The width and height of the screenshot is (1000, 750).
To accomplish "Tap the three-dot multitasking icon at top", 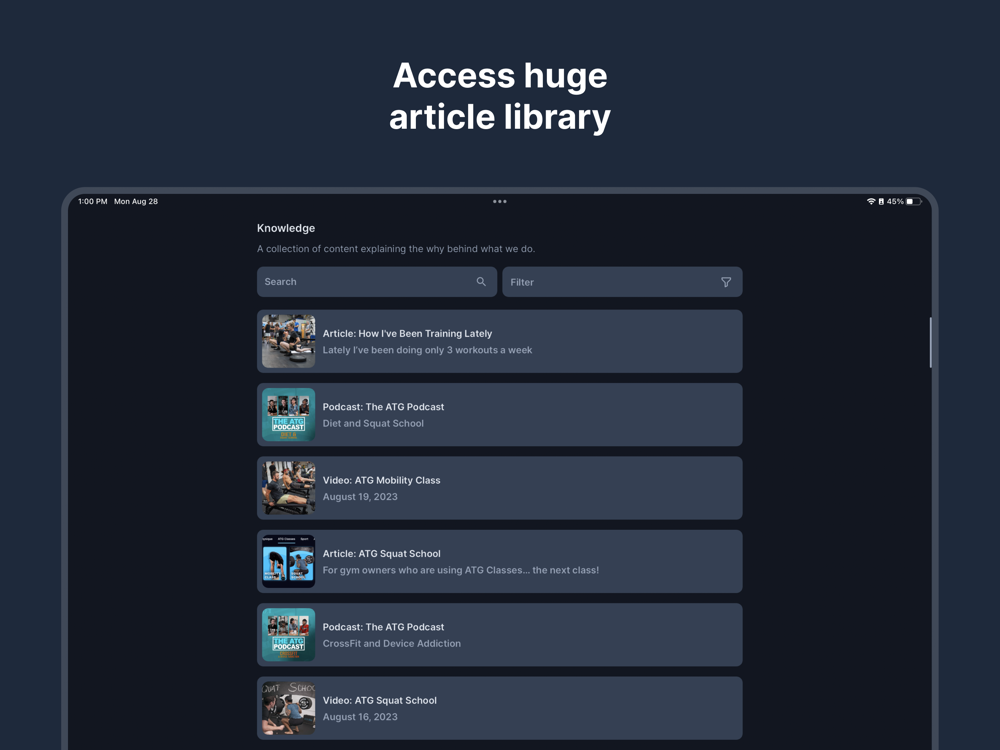I will [499, 202].
